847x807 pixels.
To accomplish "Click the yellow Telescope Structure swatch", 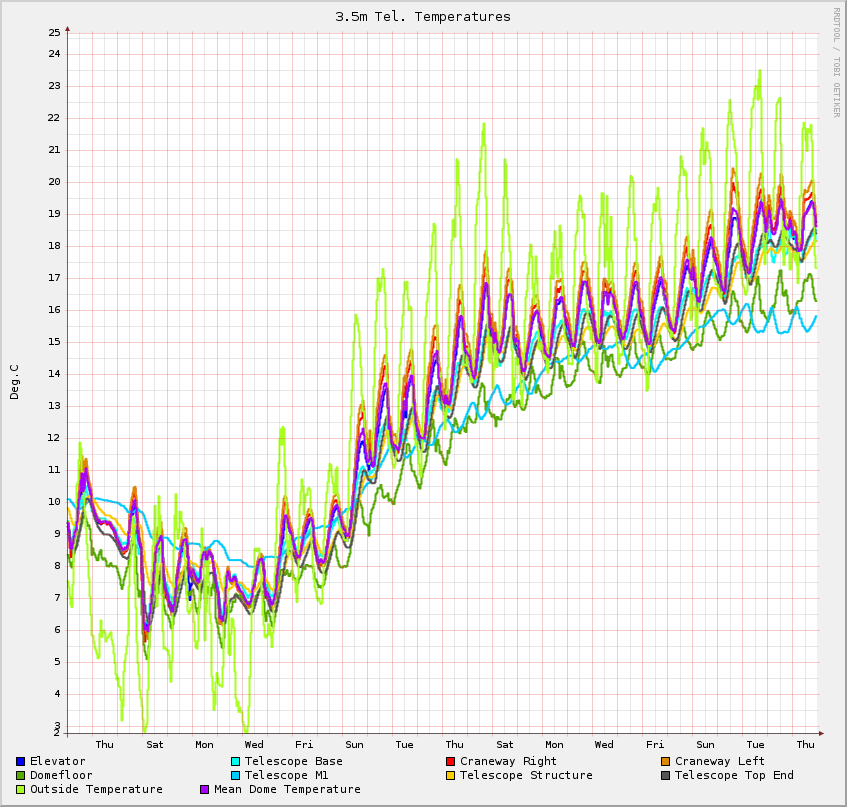I will point(451,775).
